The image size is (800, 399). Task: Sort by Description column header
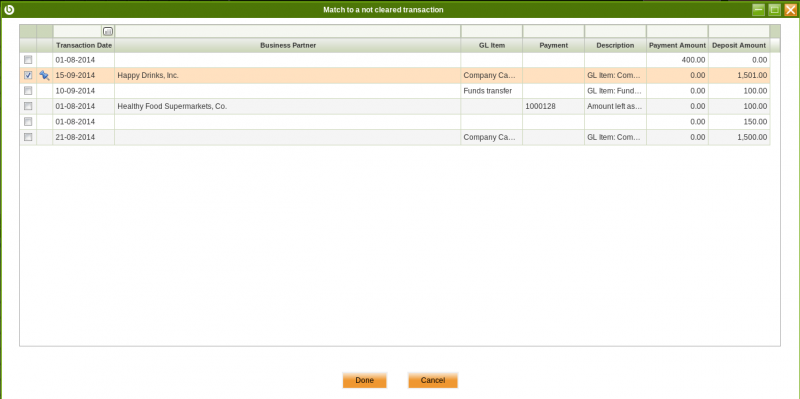point(615,45)
